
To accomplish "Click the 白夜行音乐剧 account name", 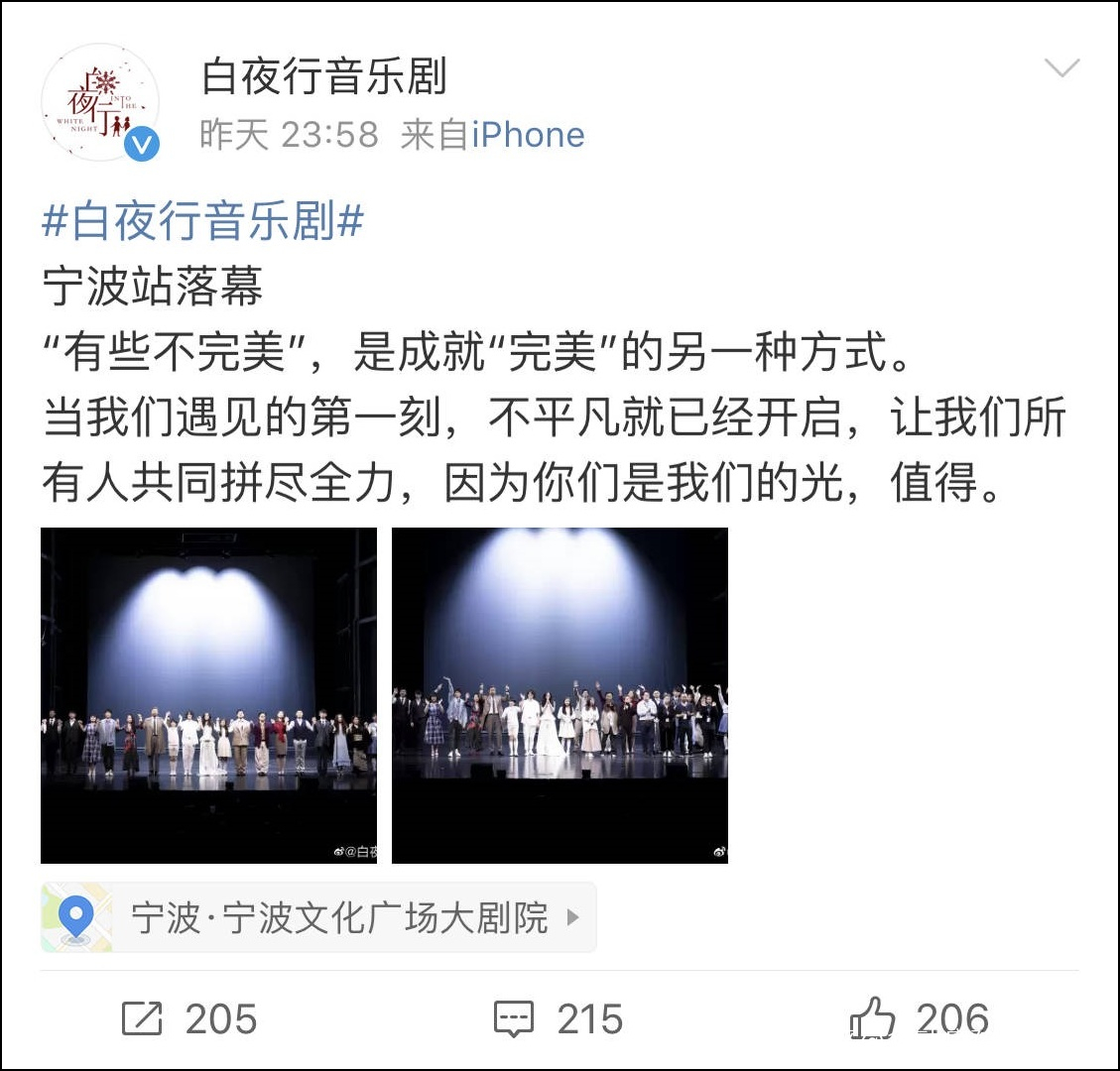I will tap(324, 76).
